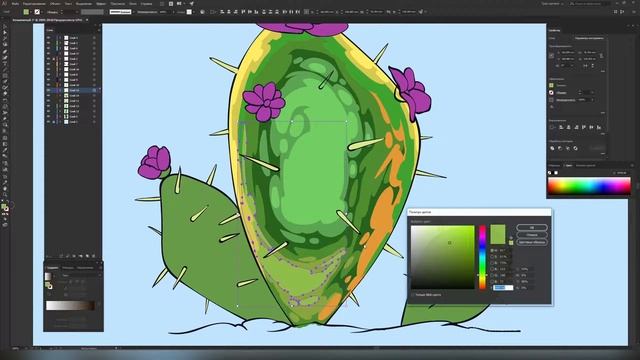Click the vertical align top icon in the control bar
Viewport: 640px width, 360px height.
point(244,12)
